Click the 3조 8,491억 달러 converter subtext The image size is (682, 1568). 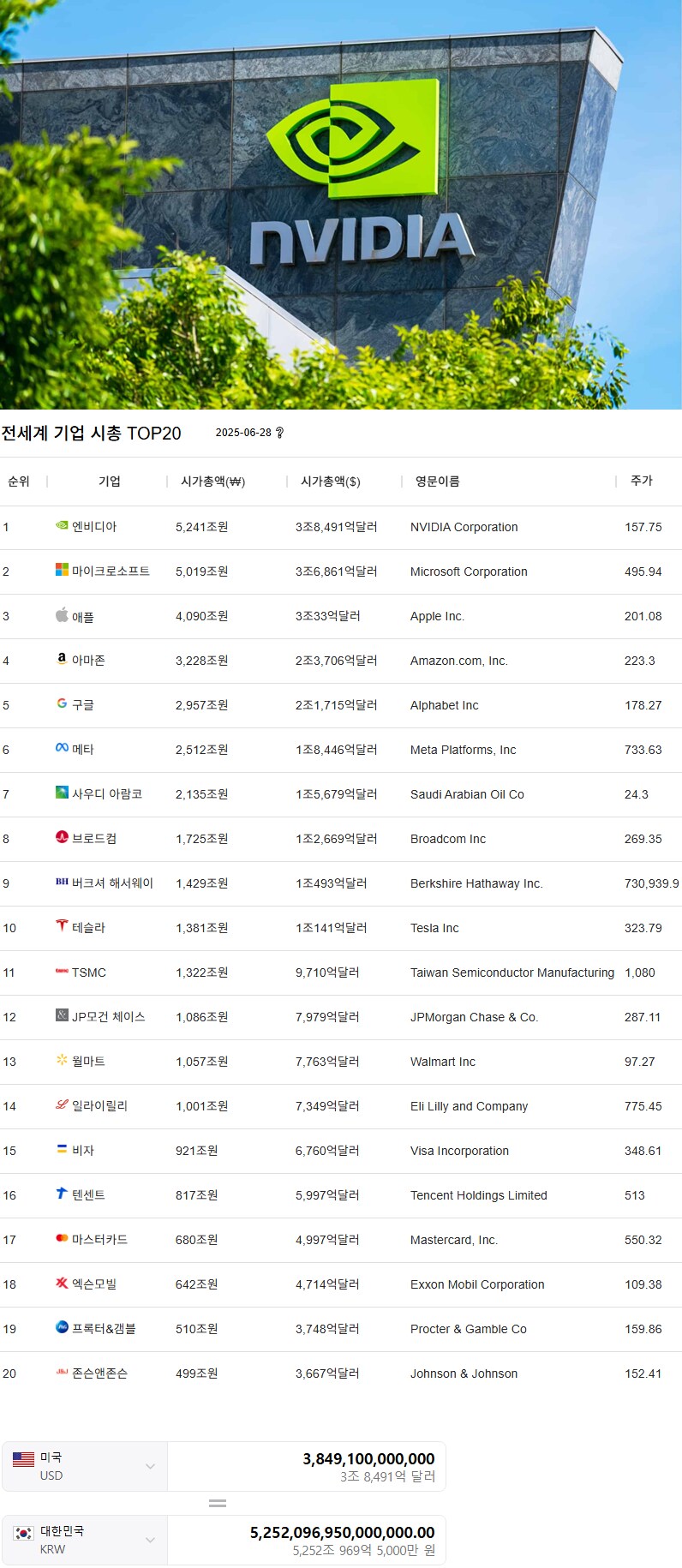(387, 1476)
